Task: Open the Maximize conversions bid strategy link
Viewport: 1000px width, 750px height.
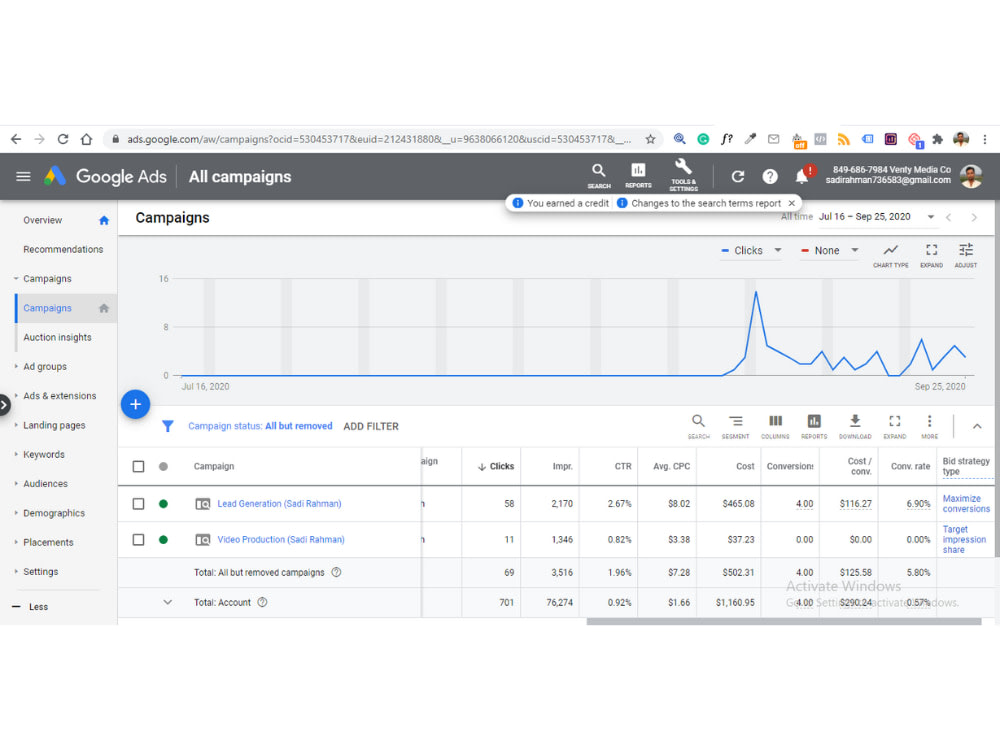Action: tap(966, 504)
